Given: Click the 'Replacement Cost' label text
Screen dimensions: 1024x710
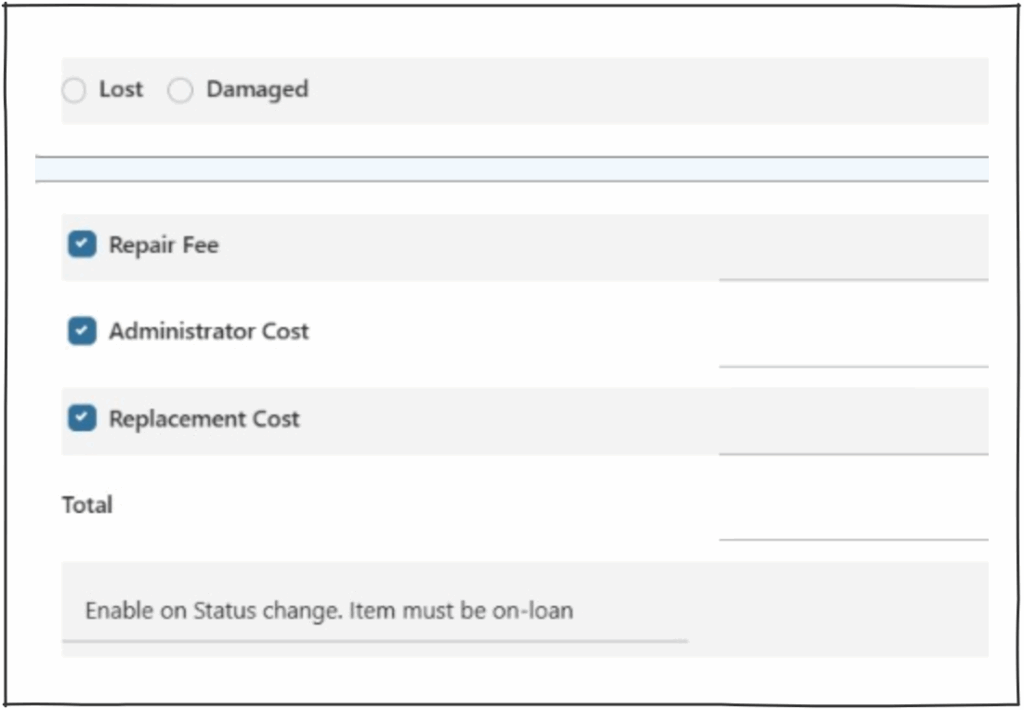Looking at the screenshot, I should click(x=204, y=419).
